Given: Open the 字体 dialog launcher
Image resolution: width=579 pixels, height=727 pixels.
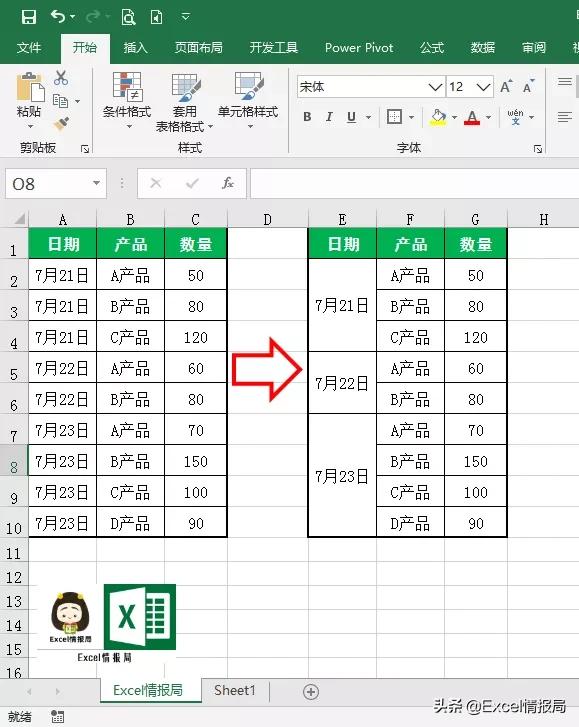Looking at the screenshot, I should click(x=538, y=149).
